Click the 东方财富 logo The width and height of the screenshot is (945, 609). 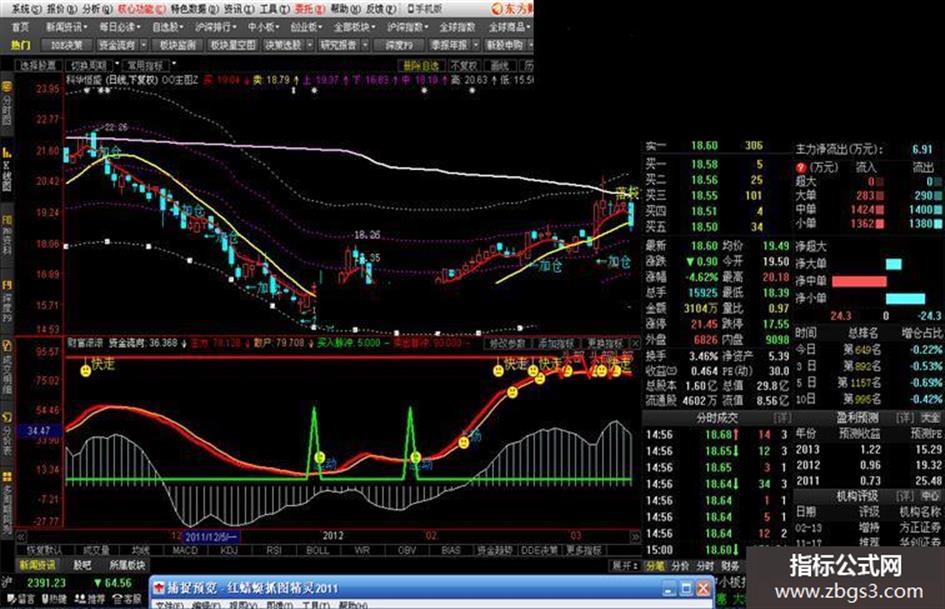512,8
